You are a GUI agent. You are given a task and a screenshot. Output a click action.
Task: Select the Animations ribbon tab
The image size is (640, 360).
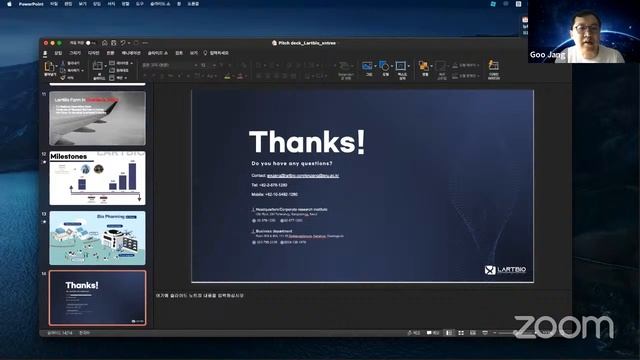[131, 53]
